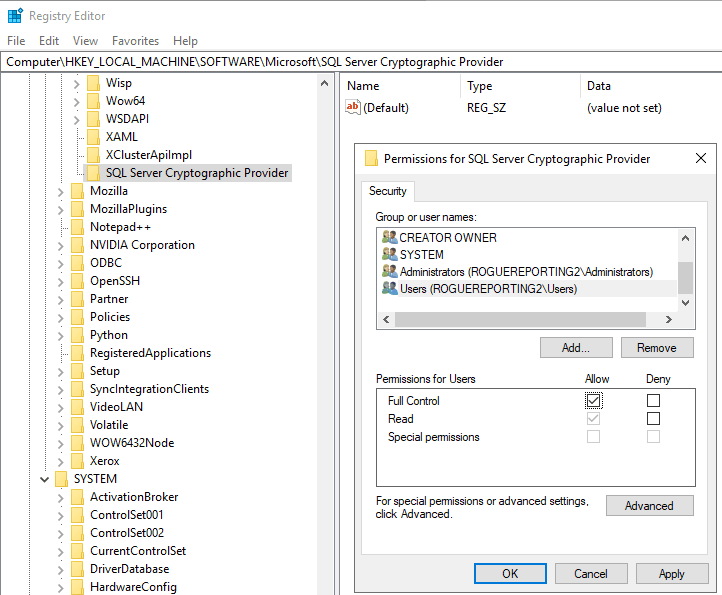Toggle Deny for Special permissions
722x595 pixels.
click(653, 437)
